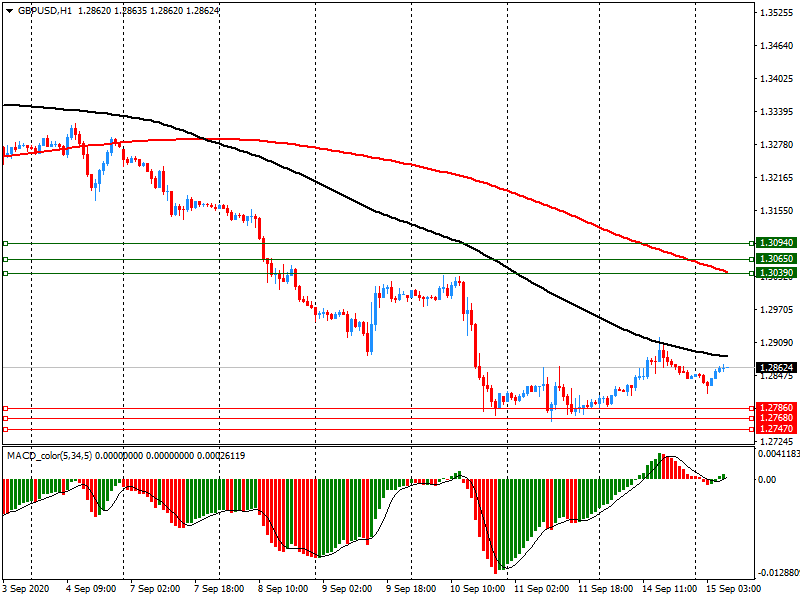
Task: Click the MACD scale value 0.00
Action: click(x=767, y=480)
